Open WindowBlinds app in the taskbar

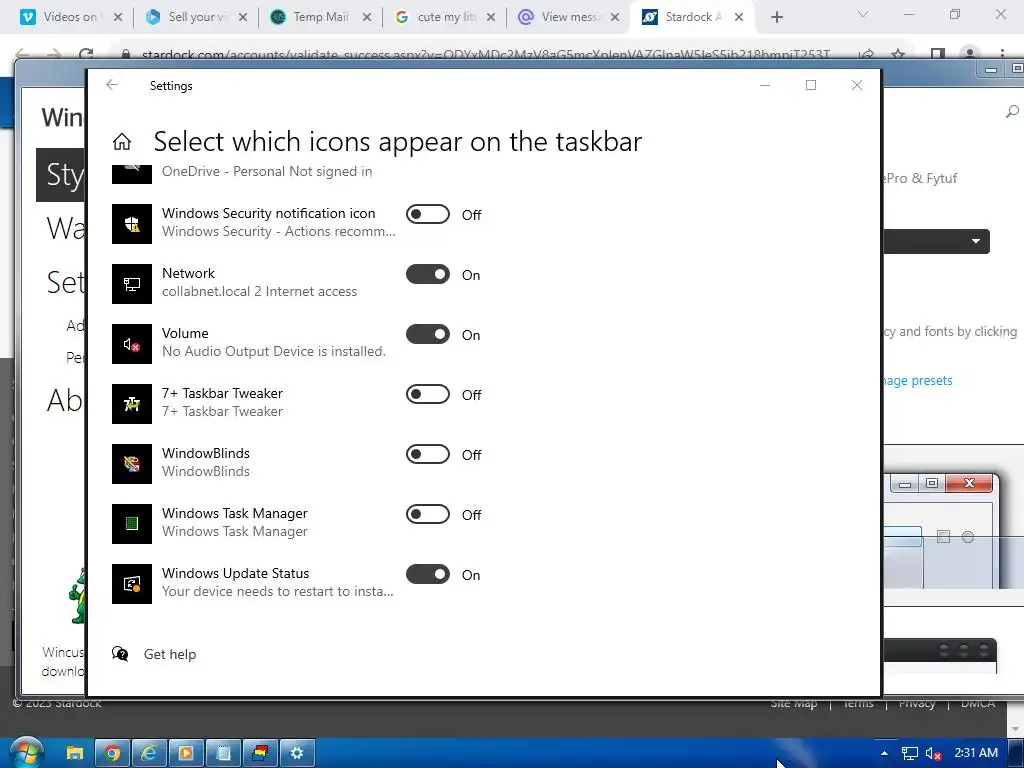[x=260, y=753]
